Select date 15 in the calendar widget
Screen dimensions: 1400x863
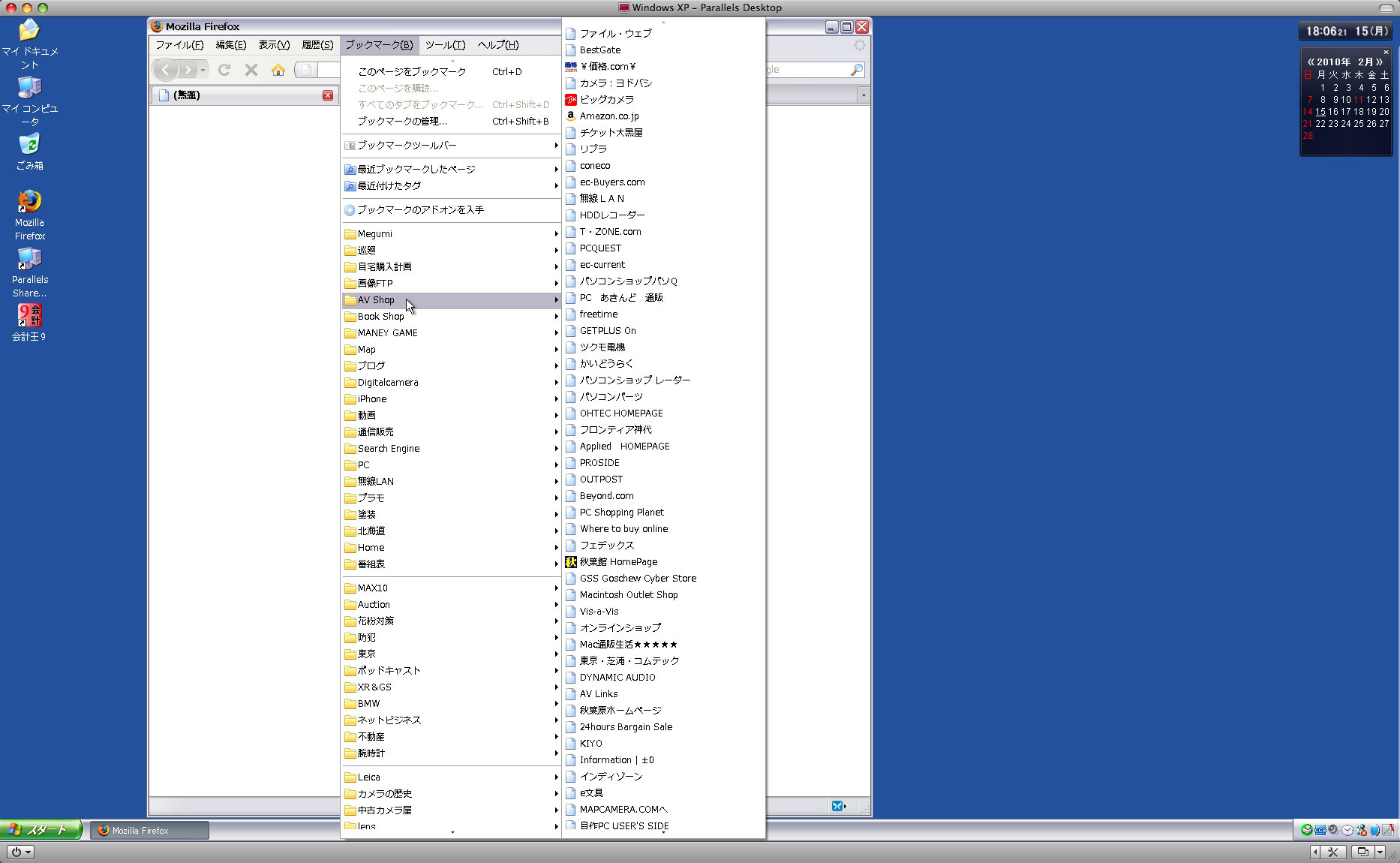pyautogui.click(x=1320, y=112)
